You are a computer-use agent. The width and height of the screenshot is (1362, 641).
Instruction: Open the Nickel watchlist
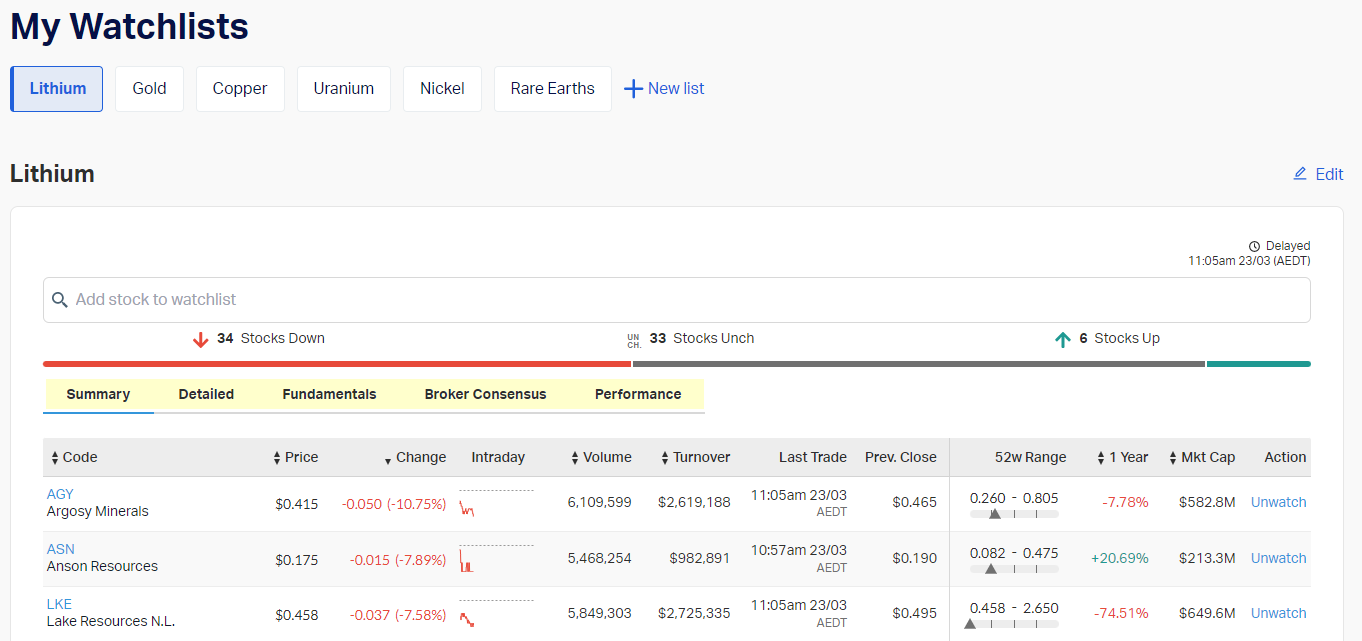[442, 89]
